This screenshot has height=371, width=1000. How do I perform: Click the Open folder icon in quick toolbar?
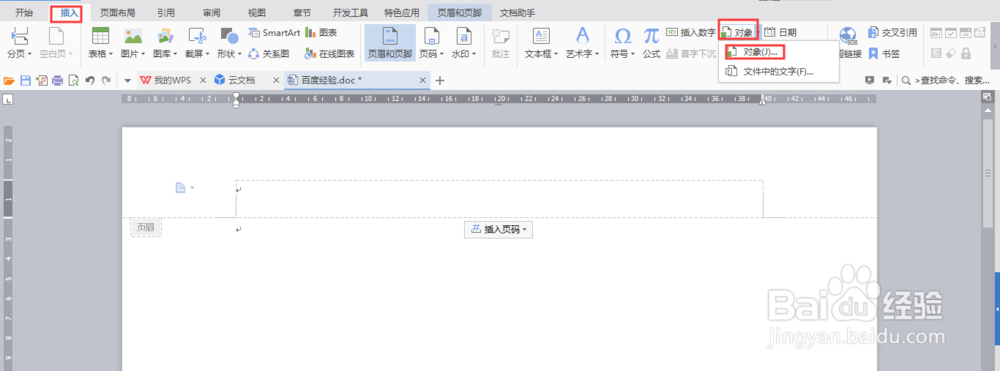9,80
